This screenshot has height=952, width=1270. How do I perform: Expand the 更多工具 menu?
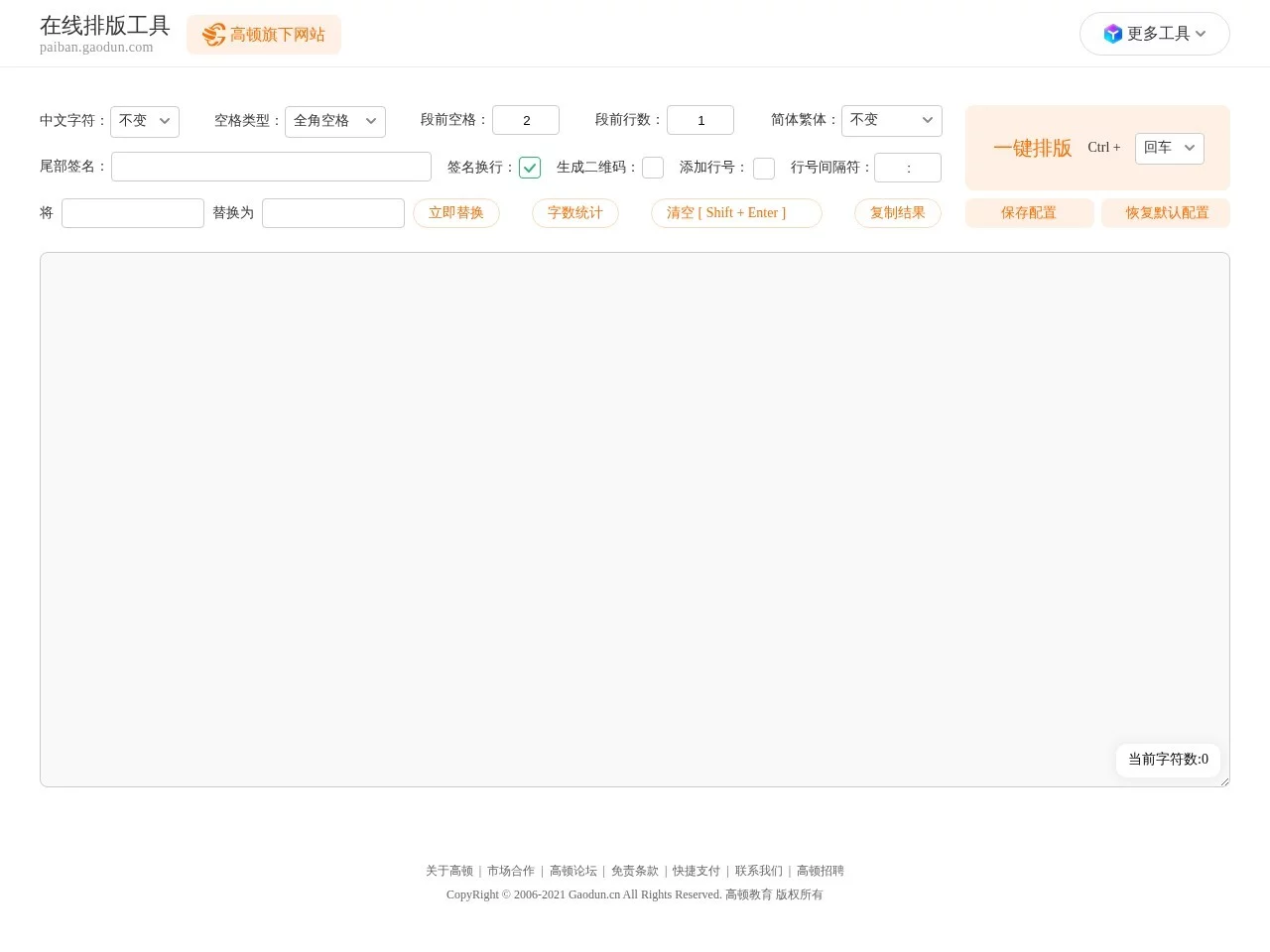[x=1154, y=33]
